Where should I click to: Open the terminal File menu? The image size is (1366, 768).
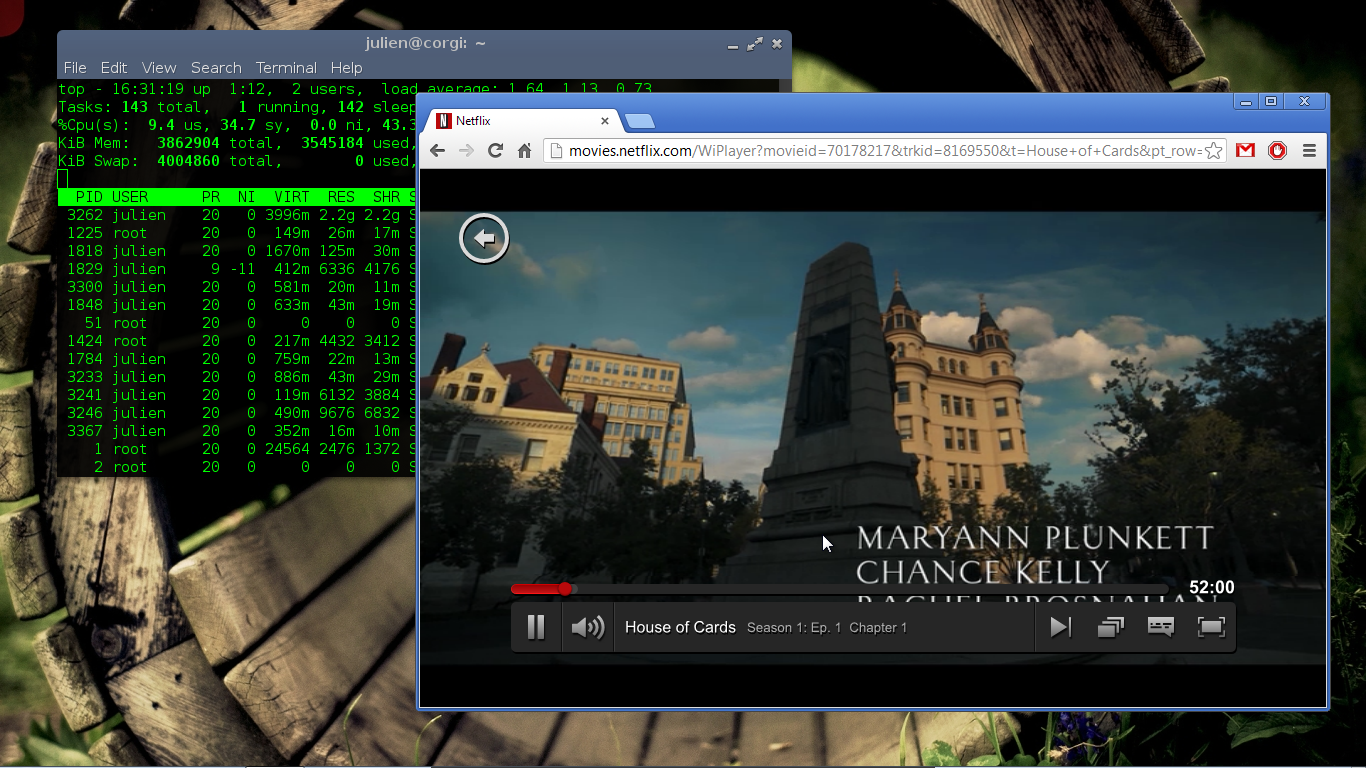[x=75, y=68]
